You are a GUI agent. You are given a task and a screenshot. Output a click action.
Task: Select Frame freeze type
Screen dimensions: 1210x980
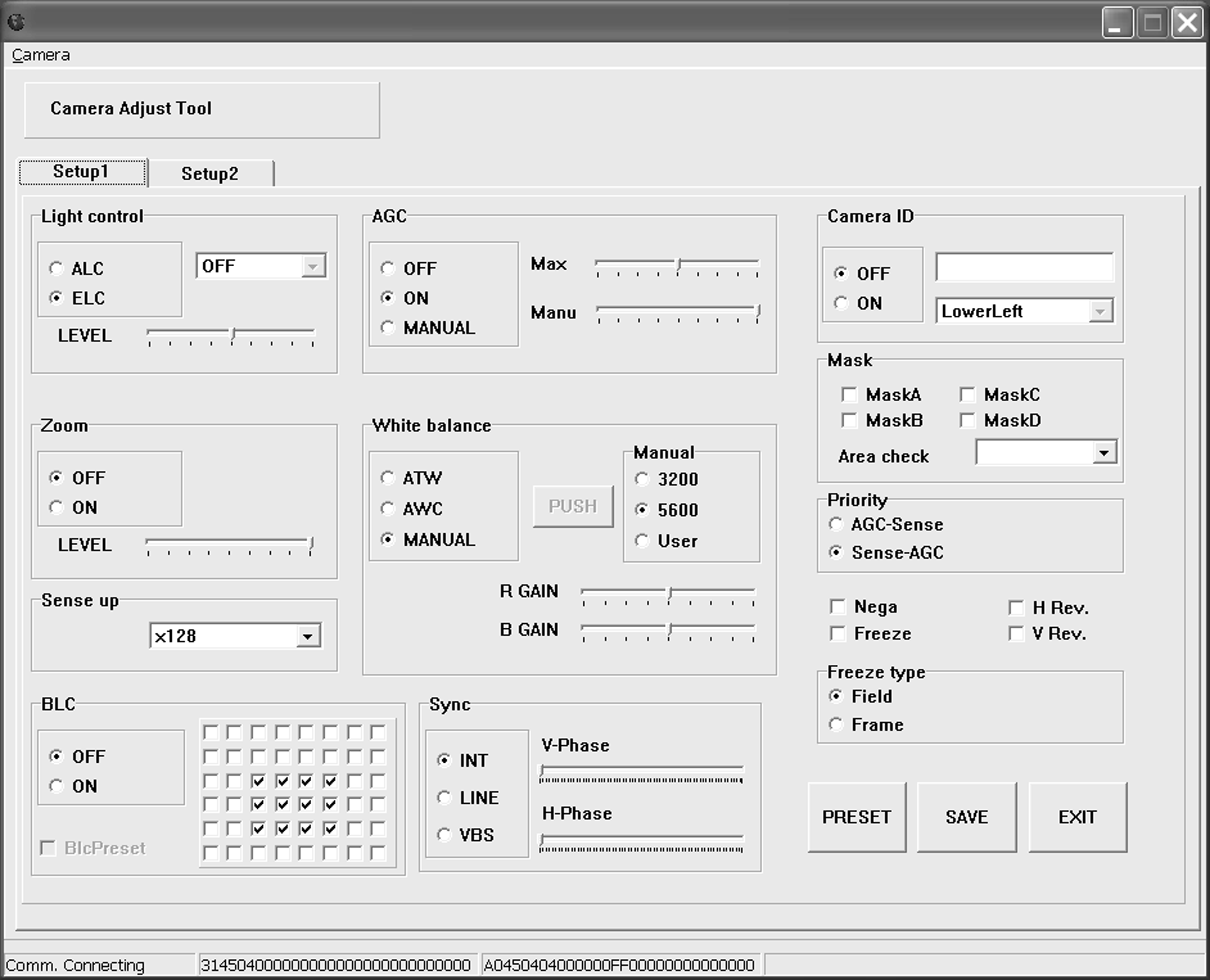point(836,724)
